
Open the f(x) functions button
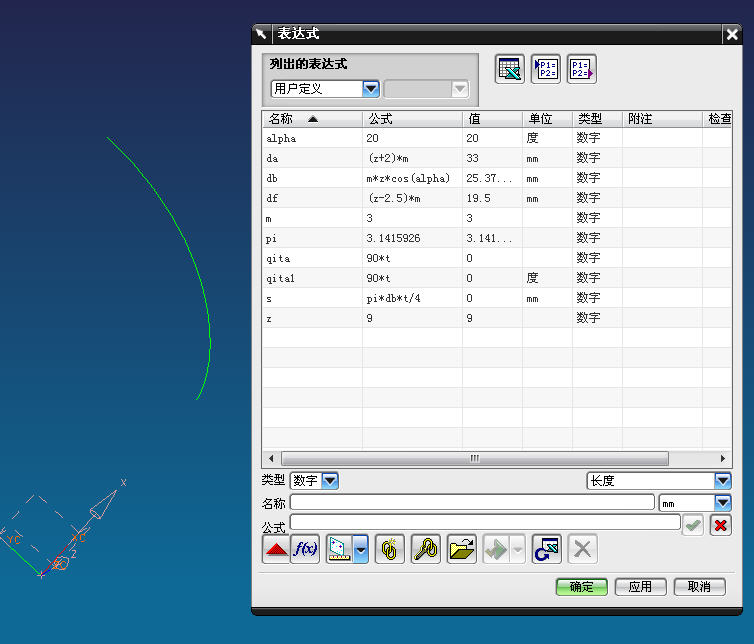(305, 549)
